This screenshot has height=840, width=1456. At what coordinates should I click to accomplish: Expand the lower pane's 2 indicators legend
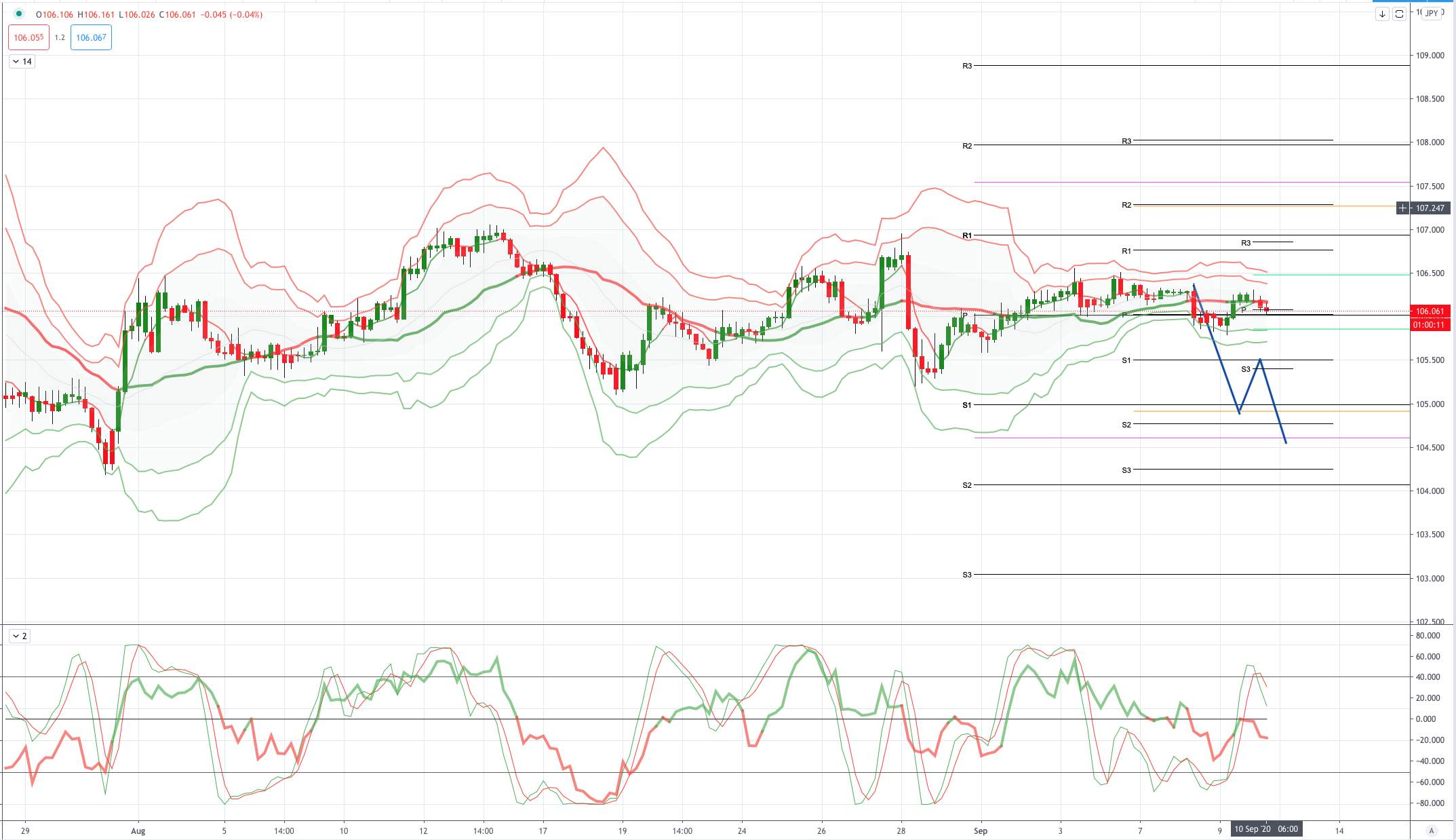coord(19,636)
